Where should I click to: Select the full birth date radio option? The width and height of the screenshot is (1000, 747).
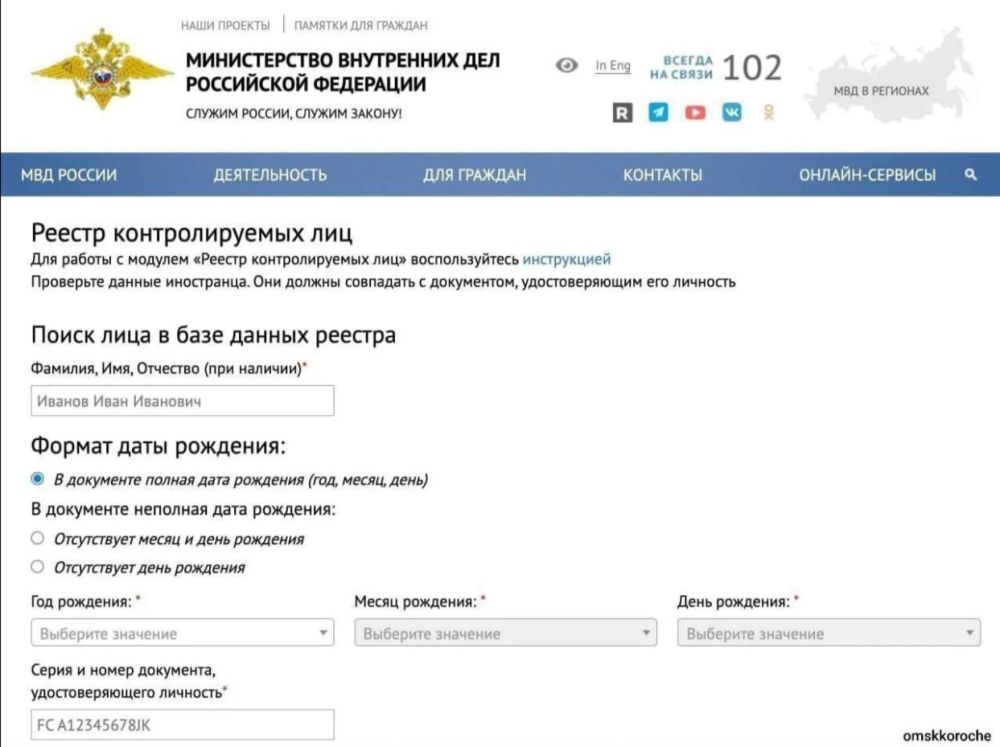[38, 480]
